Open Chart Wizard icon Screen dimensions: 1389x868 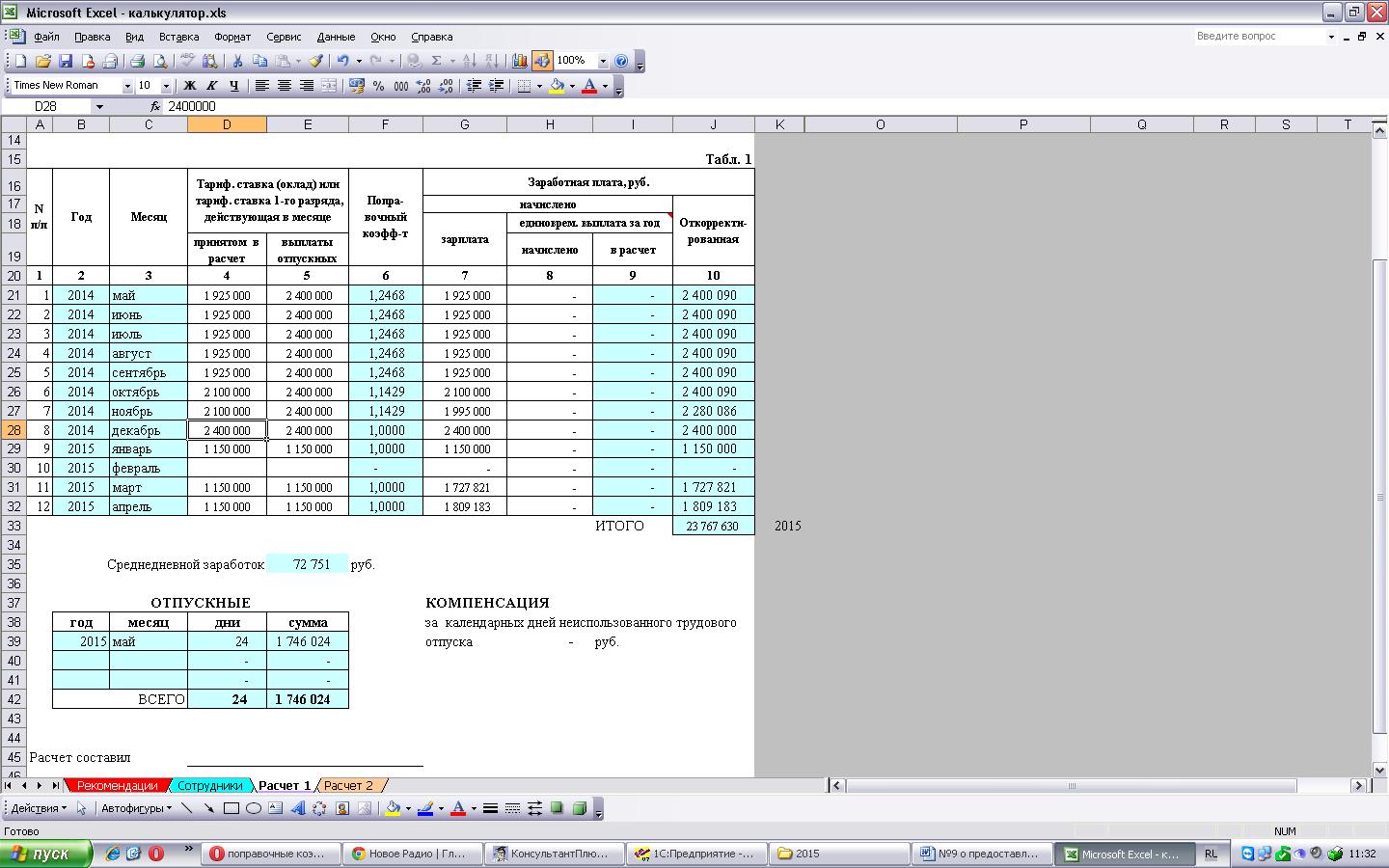[x=520, y=61]
